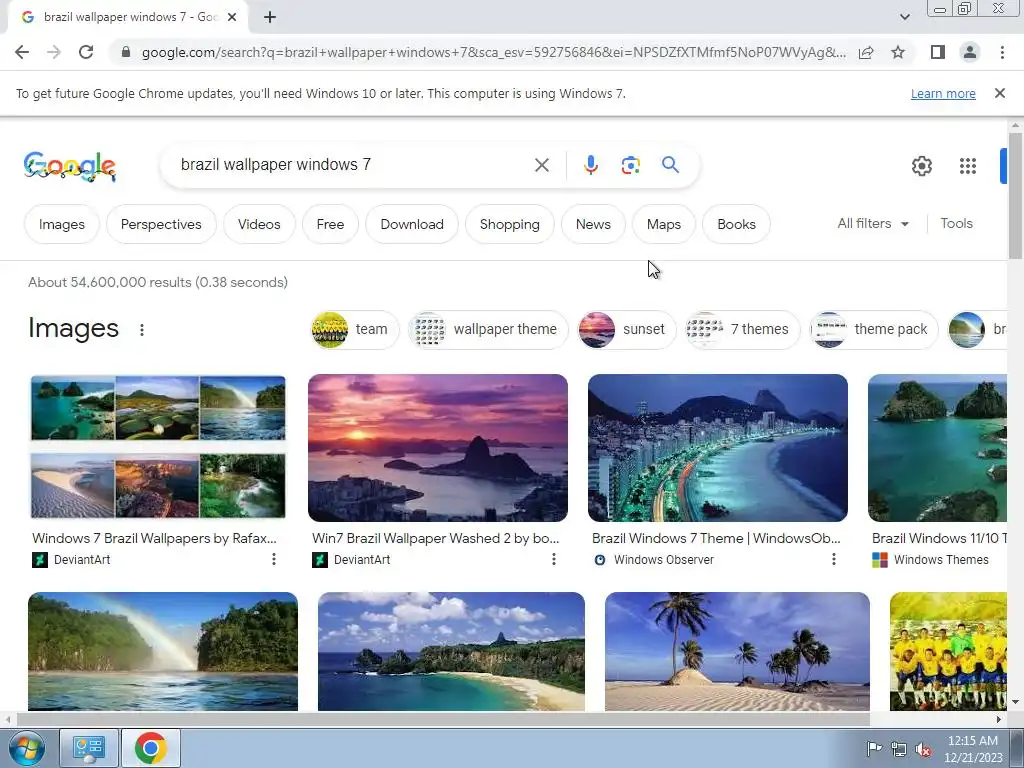Open the purple sunset Sugarloaf thumbnail
The height and width of the screenshot is (768, 1024).
pyautogui.click(x=438, y=447)
